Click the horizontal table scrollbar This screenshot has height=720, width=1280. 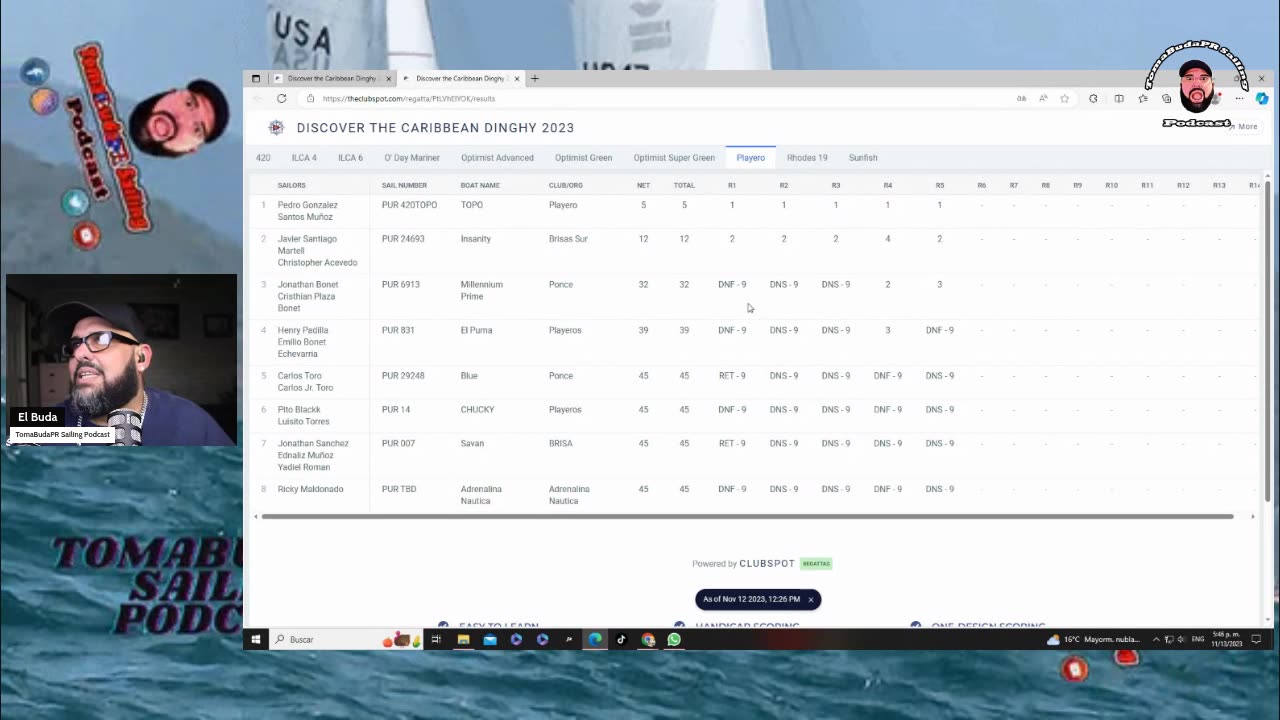click(x=748, y=516)
